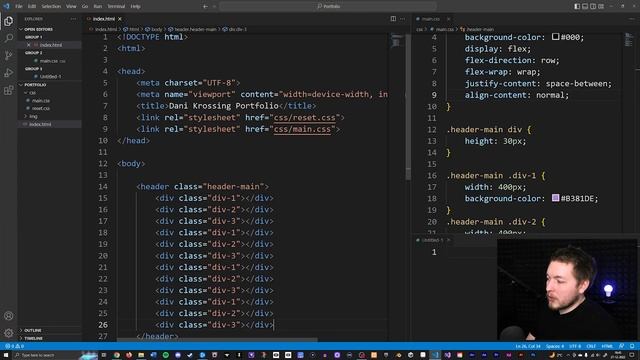Image resolution: width=640 pixels, height=360 pixels.
Task: Select main.css in Open Editors Group 2
Action: coord(49,61)
